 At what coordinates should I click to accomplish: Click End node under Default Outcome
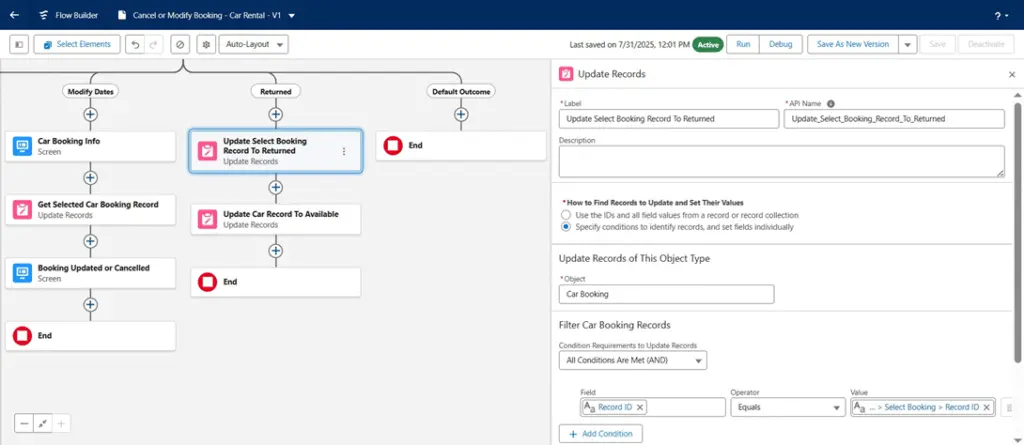pyautogui.click(x=461, y=146)
